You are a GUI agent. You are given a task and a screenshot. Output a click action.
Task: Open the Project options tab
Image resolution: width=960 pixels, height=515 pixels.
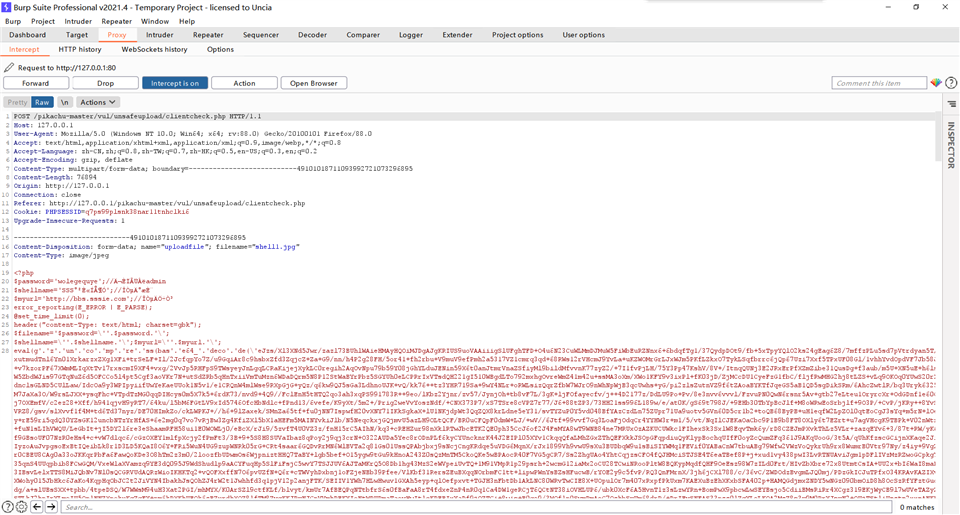[517, 35]
